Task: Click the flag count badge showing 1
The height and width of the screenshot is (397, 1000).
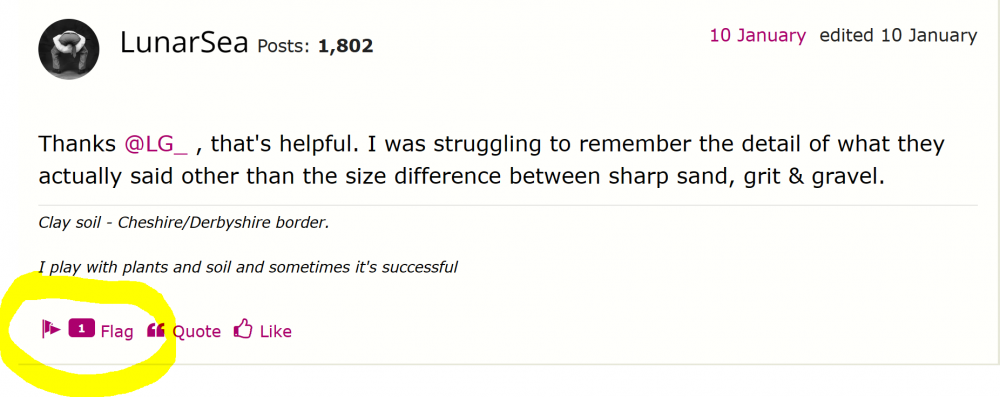Action: pos(82,329)
